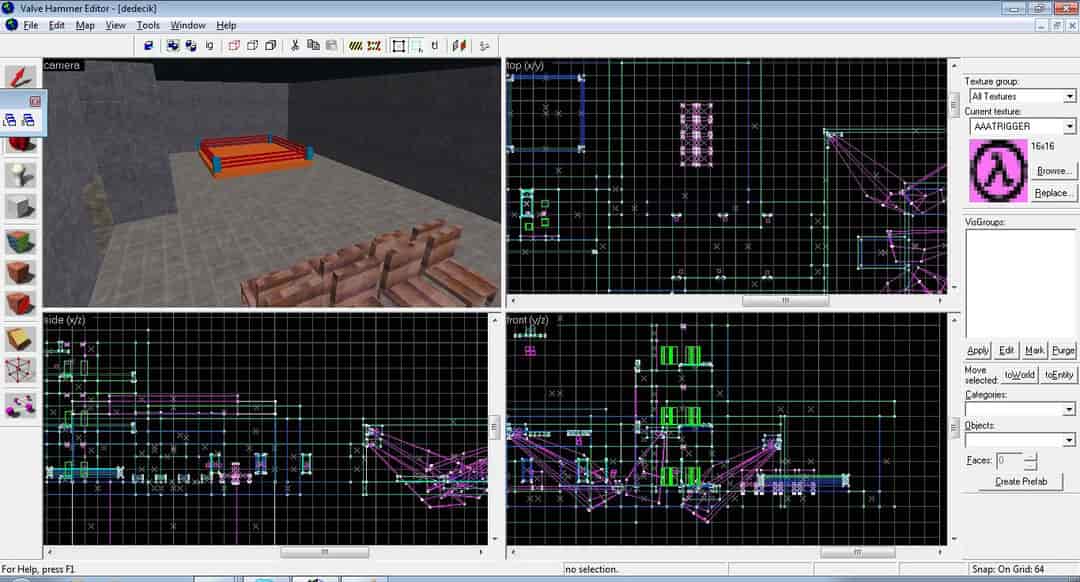
Task: Click the Replace... texture button
Action: click(x=1053, y=193)
